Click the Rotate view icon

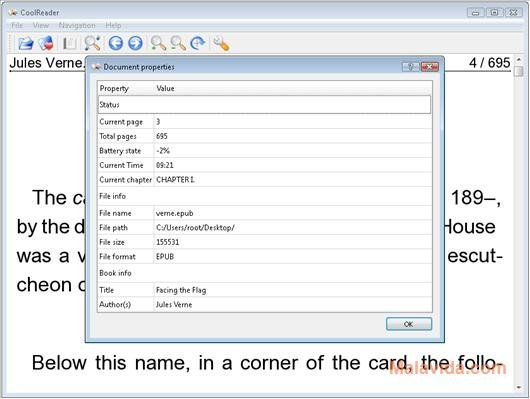tap(198, 43)
